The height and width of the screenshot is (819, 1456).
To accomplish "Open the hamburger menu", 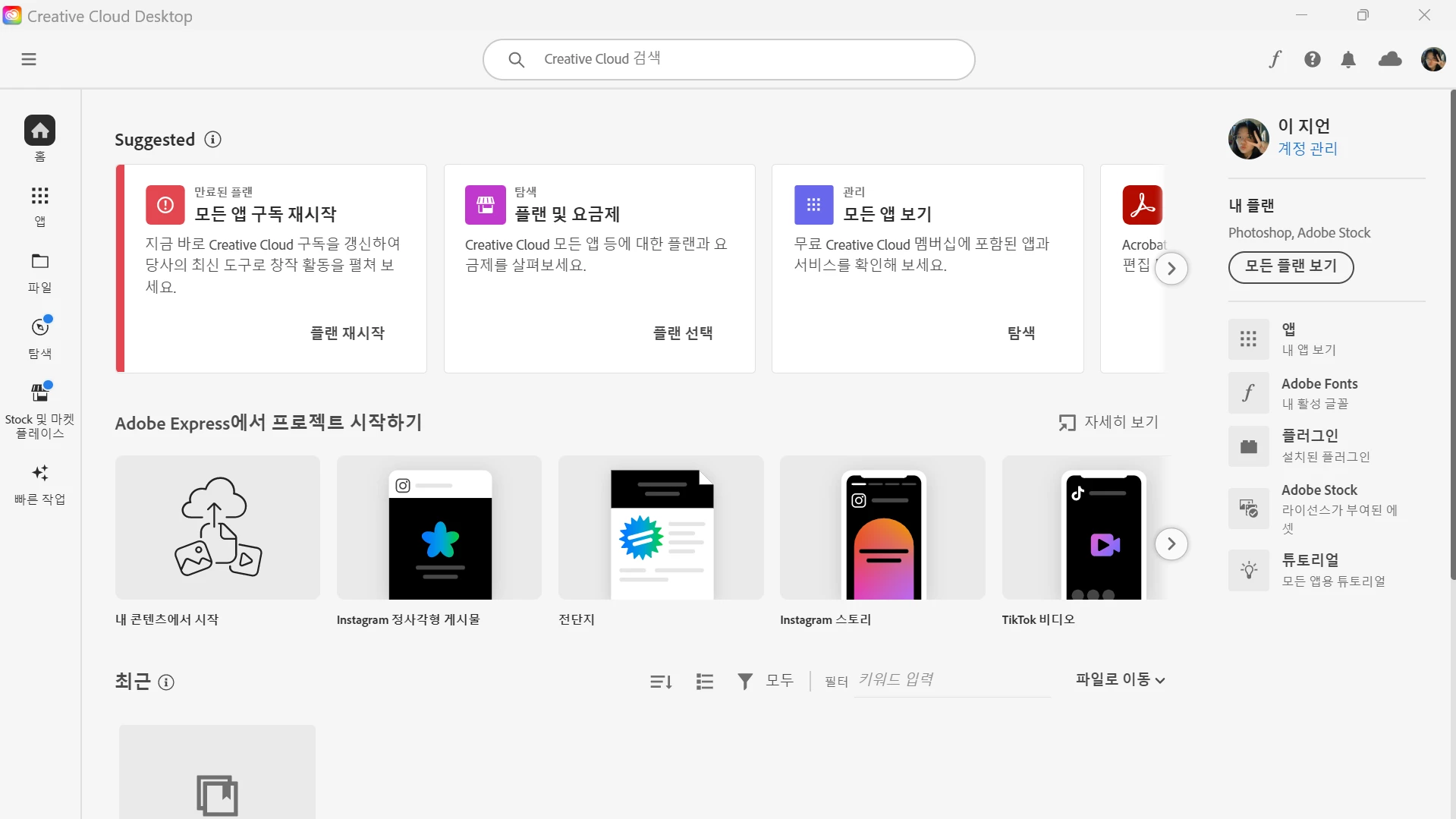I will [x=29, y=59].
